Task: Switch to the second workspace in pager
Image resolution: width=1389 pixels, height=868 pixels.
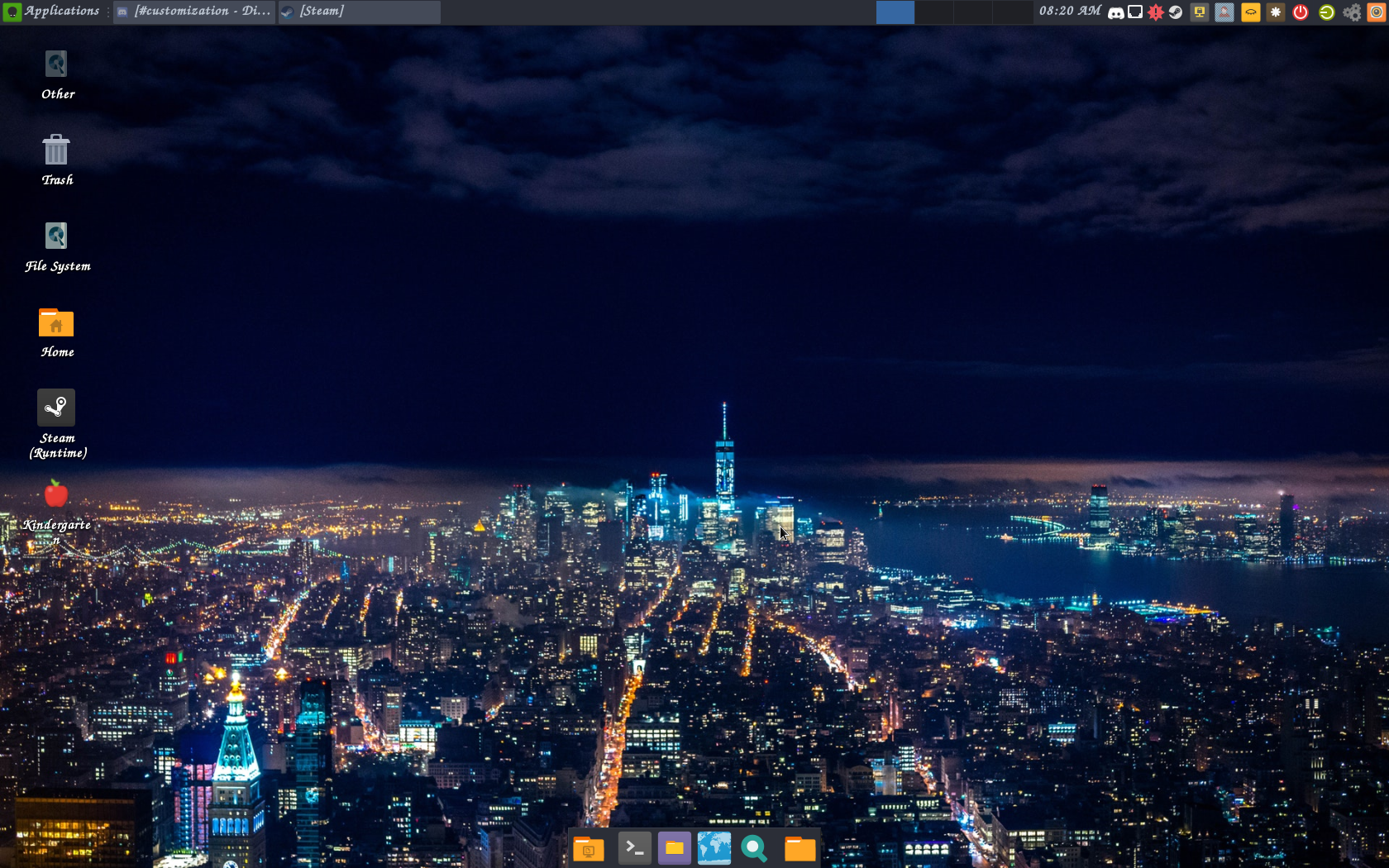Action: point(934,12)
